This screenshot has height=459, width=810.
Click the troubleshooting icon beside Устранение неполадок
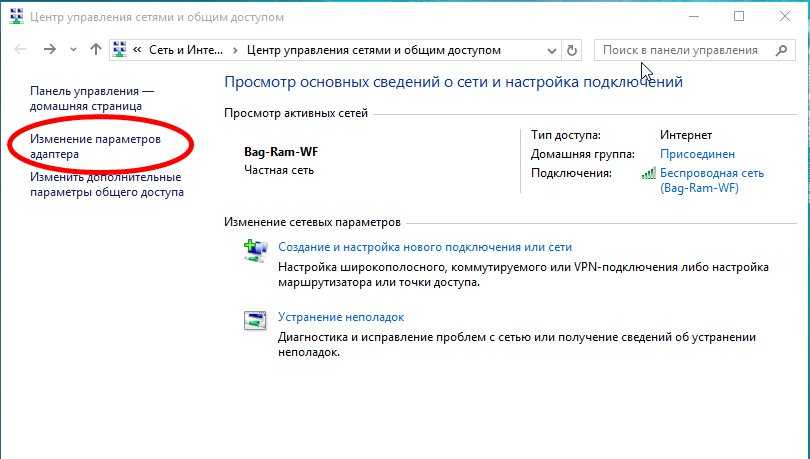pos(256,321)
